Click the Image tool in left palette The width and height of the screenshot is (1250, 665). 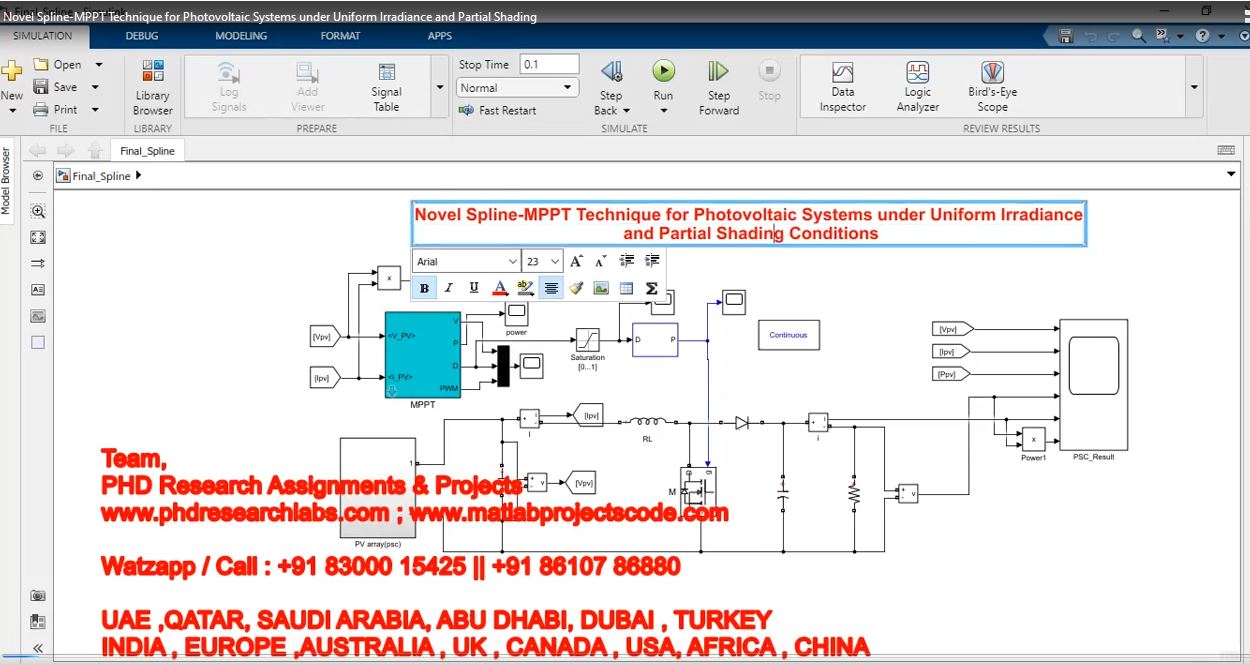tap(38, 315)
